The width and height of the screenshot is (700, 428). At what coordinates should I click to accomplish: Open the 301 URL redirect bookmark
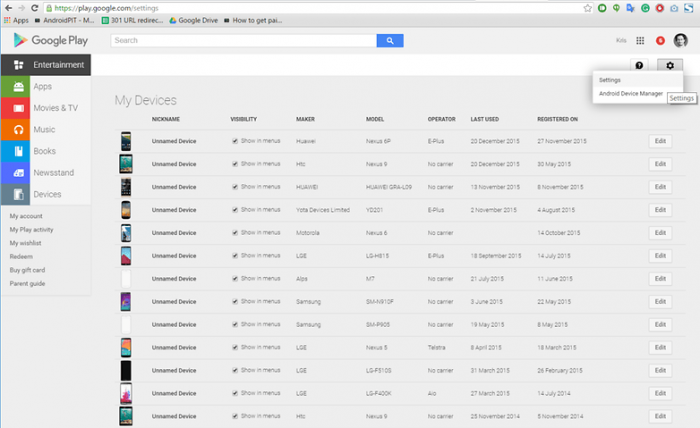(133, 20)
